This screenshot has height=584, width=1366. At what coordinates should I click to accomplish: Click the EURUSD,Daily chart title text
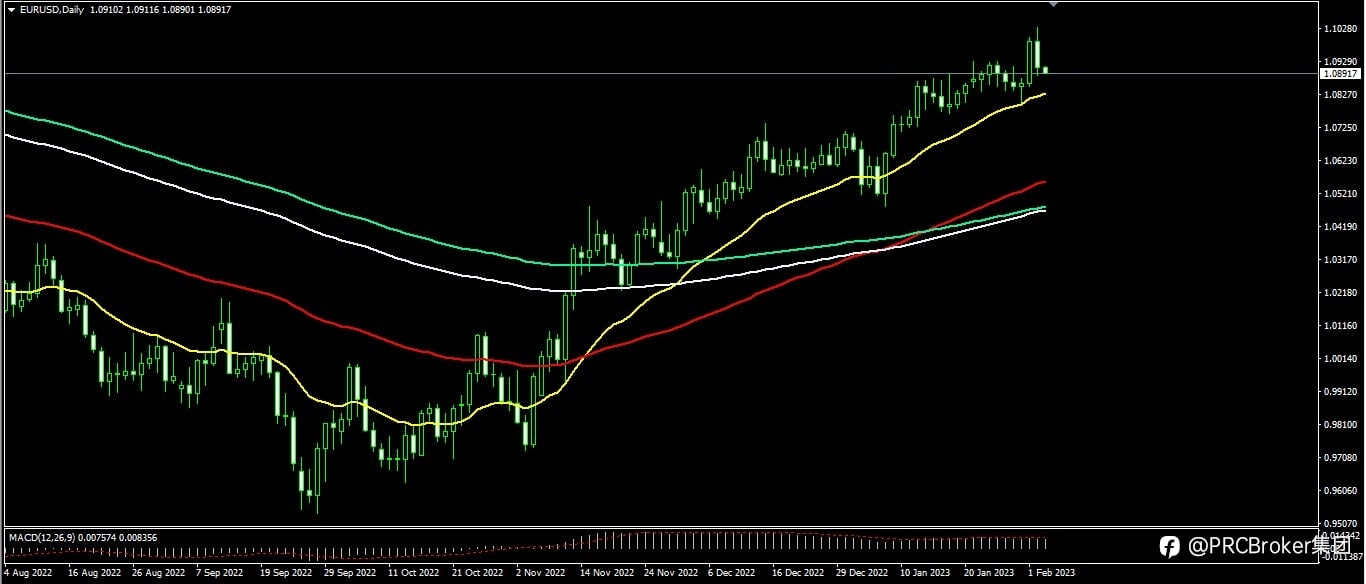tap(52, 10)
